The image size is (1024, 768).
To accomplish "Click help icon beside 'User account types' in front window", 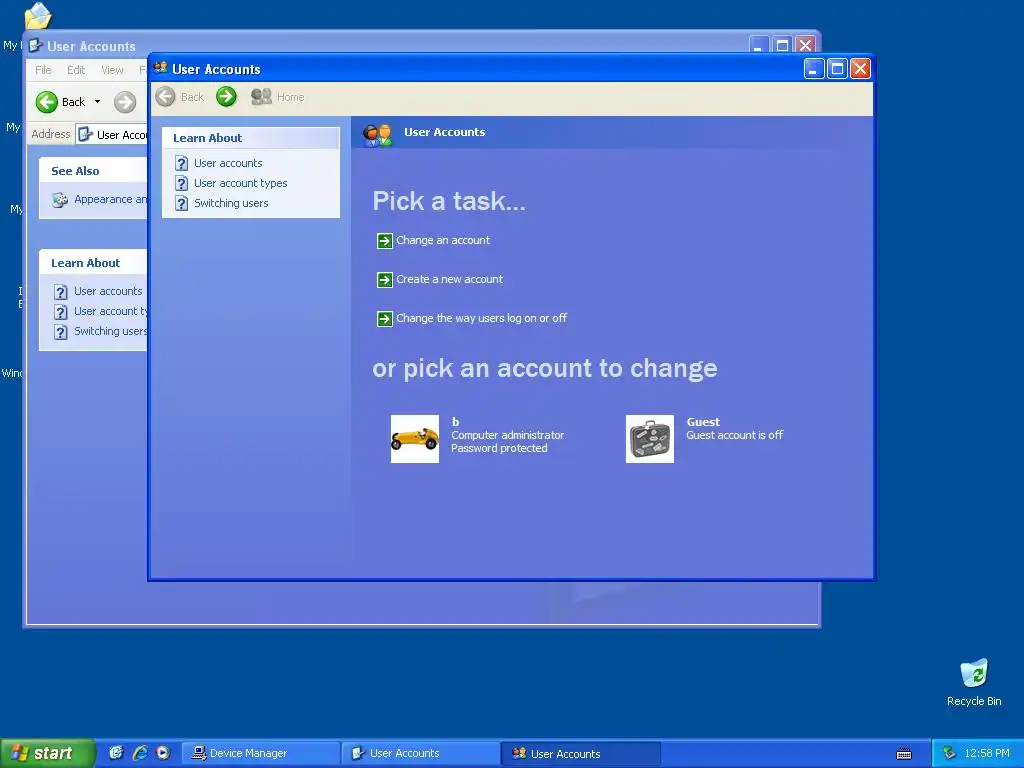I will pyautogui.click(x=182, y=184).
